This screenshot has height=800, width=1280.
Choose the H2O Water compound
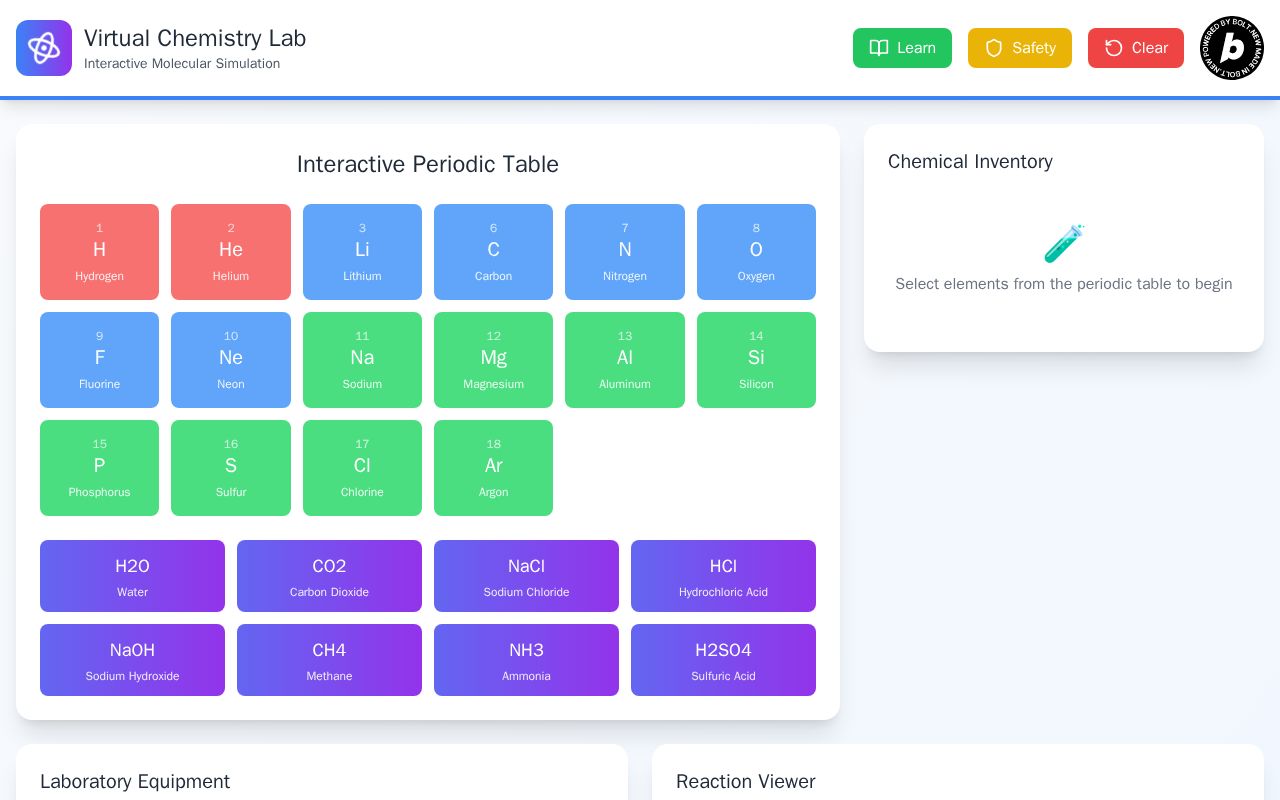point(132,576)
